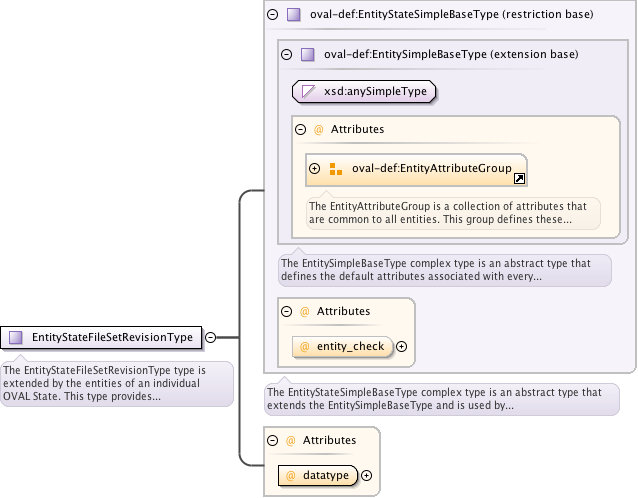638x498 pixels.
Task: Expand the oval-def:EntityAttributeGroup node
Action: (315, 168)
